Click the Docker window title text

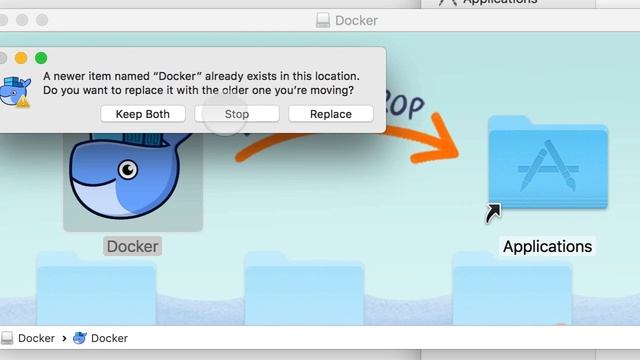(356, 20)
